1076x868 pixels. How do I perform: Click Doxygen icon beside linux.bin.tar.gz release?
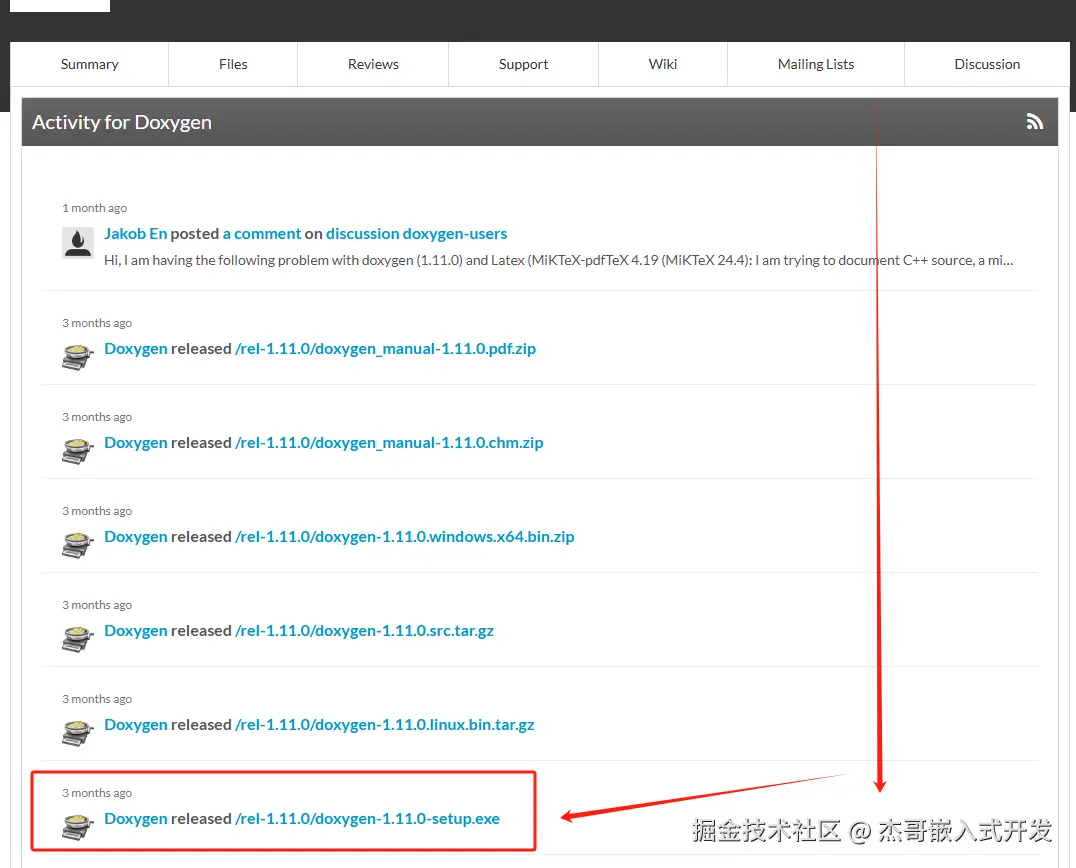[78, 733]
